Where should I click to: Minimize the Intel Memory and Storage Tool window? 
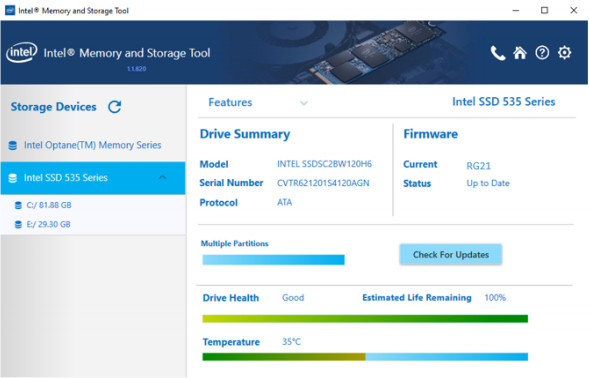pos(516,11)
